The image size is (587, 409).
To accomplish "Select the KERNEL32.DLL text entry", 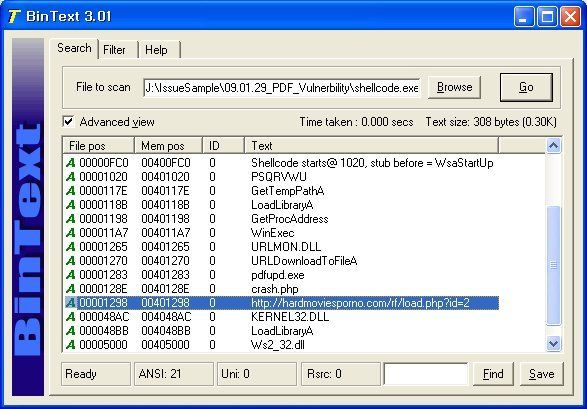I will tap(290, 317).
